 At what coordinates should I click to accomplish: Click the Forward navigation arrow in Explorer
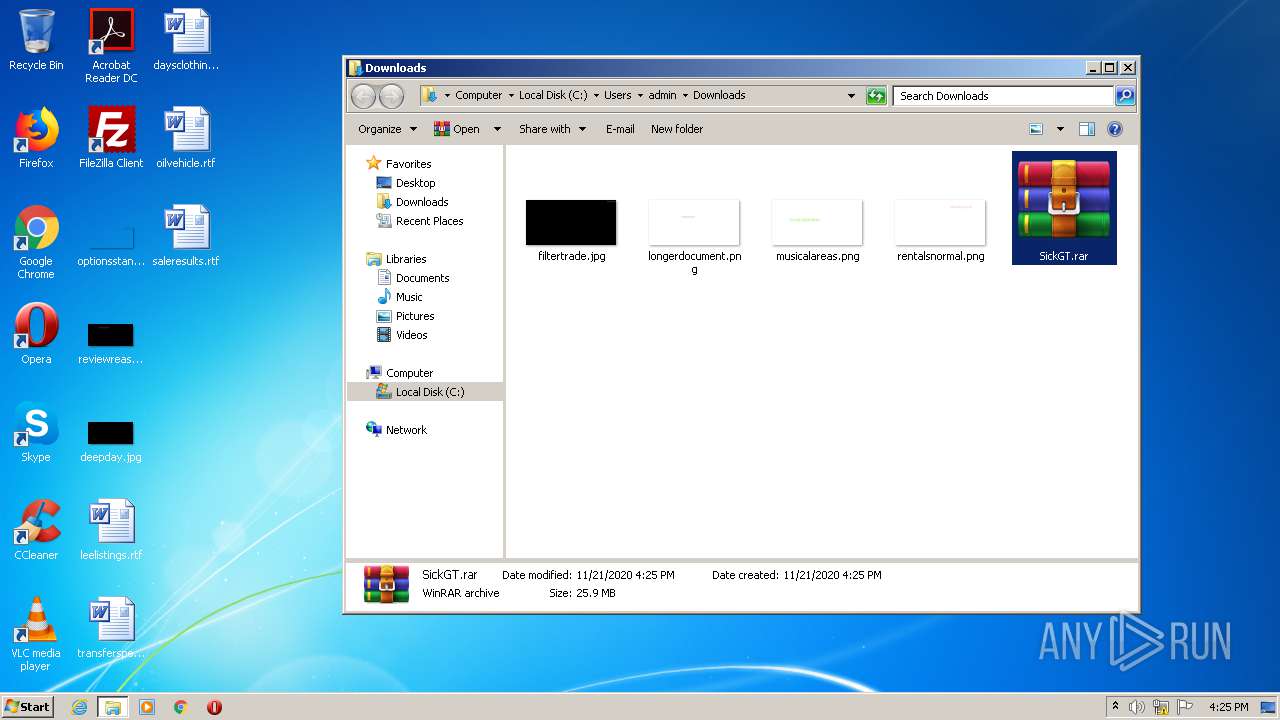(391, 96)
